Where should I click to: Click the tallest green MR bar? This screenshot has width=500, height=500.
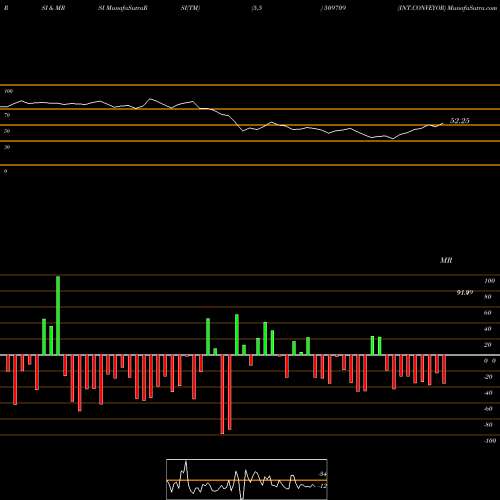pos(58,315)
